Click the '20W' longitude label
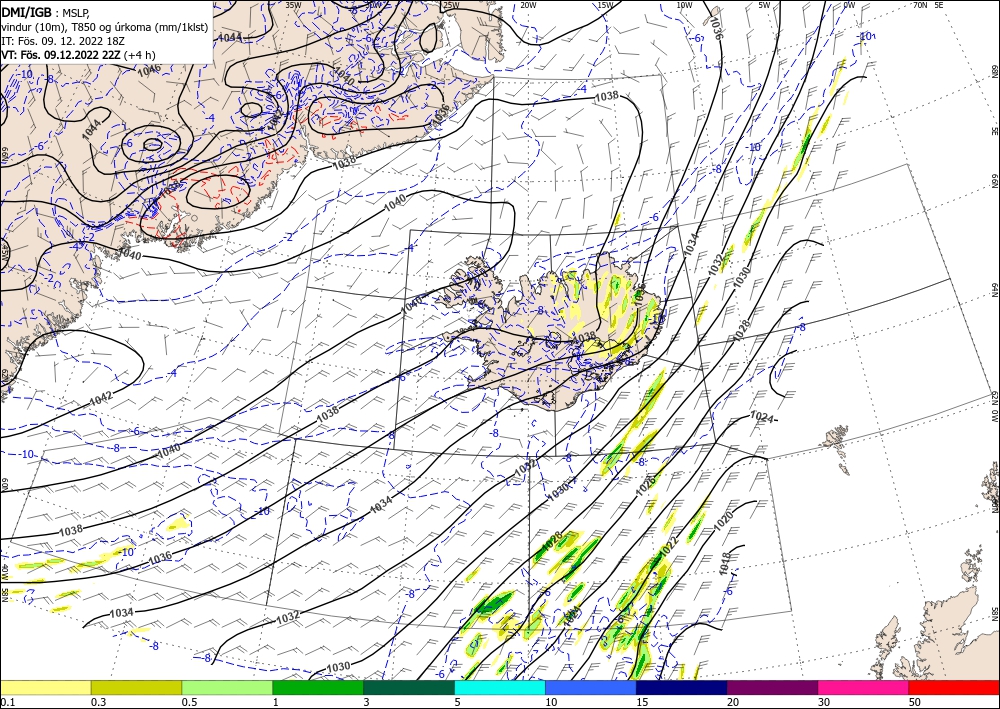 coord(528,4)
